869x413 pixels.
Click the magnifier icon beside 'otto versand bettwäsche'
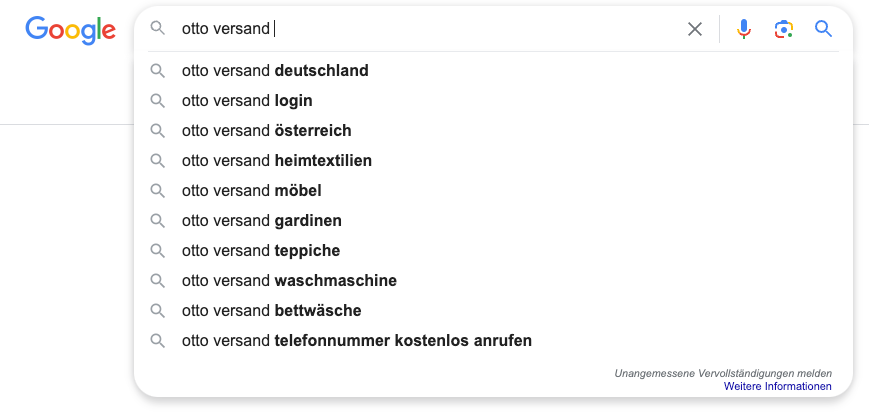(157, 311)
